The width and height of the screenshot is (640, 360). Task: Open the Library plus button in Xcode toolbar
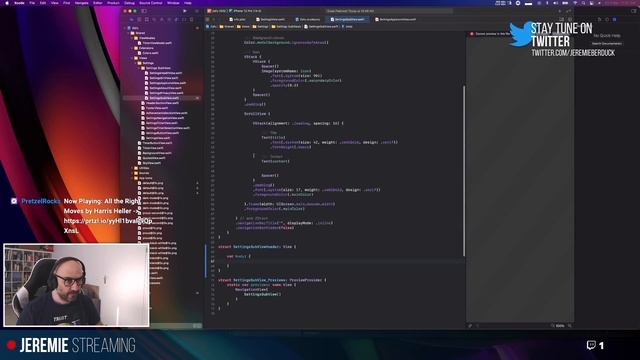pyautogui.click(x=560, y=11)
